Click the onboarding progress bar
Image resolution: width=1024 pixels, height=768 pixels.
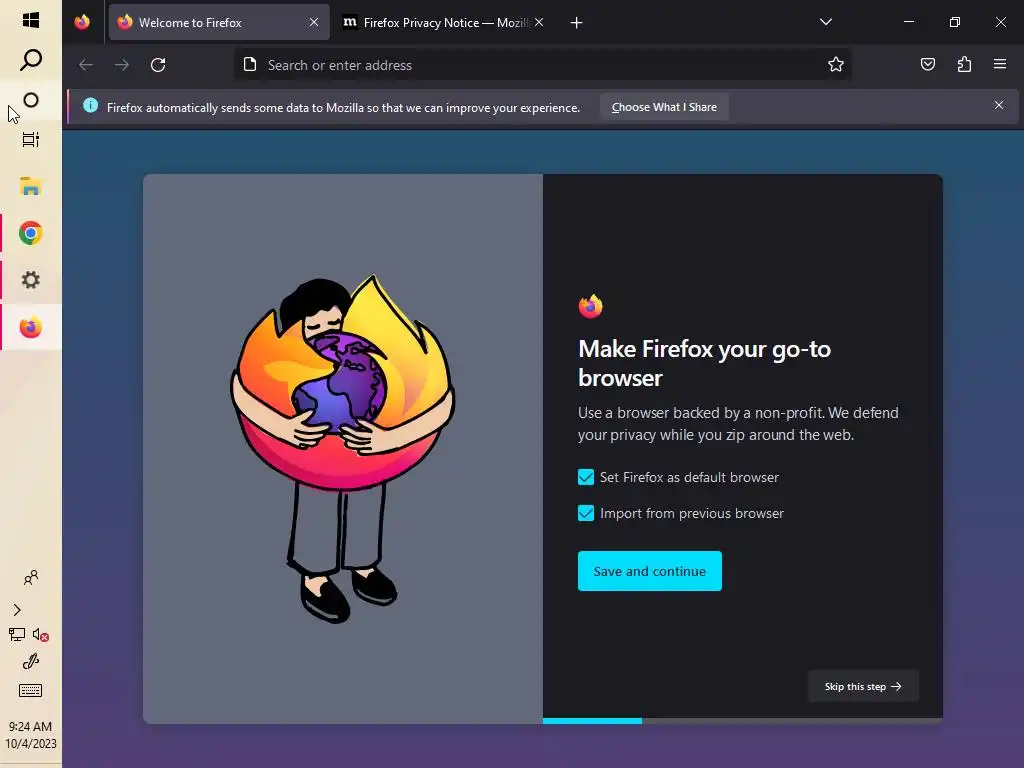743,721
